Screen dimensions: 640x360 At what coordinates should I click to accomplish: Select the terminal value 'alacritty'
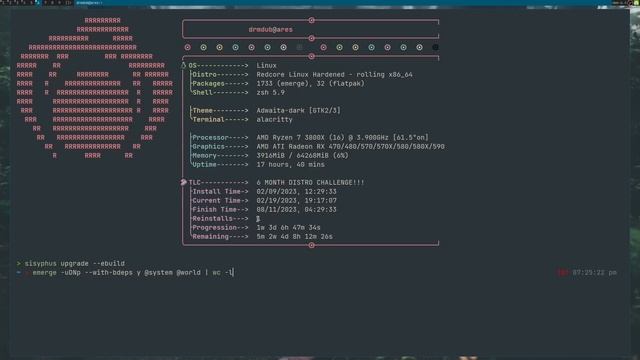274,119
